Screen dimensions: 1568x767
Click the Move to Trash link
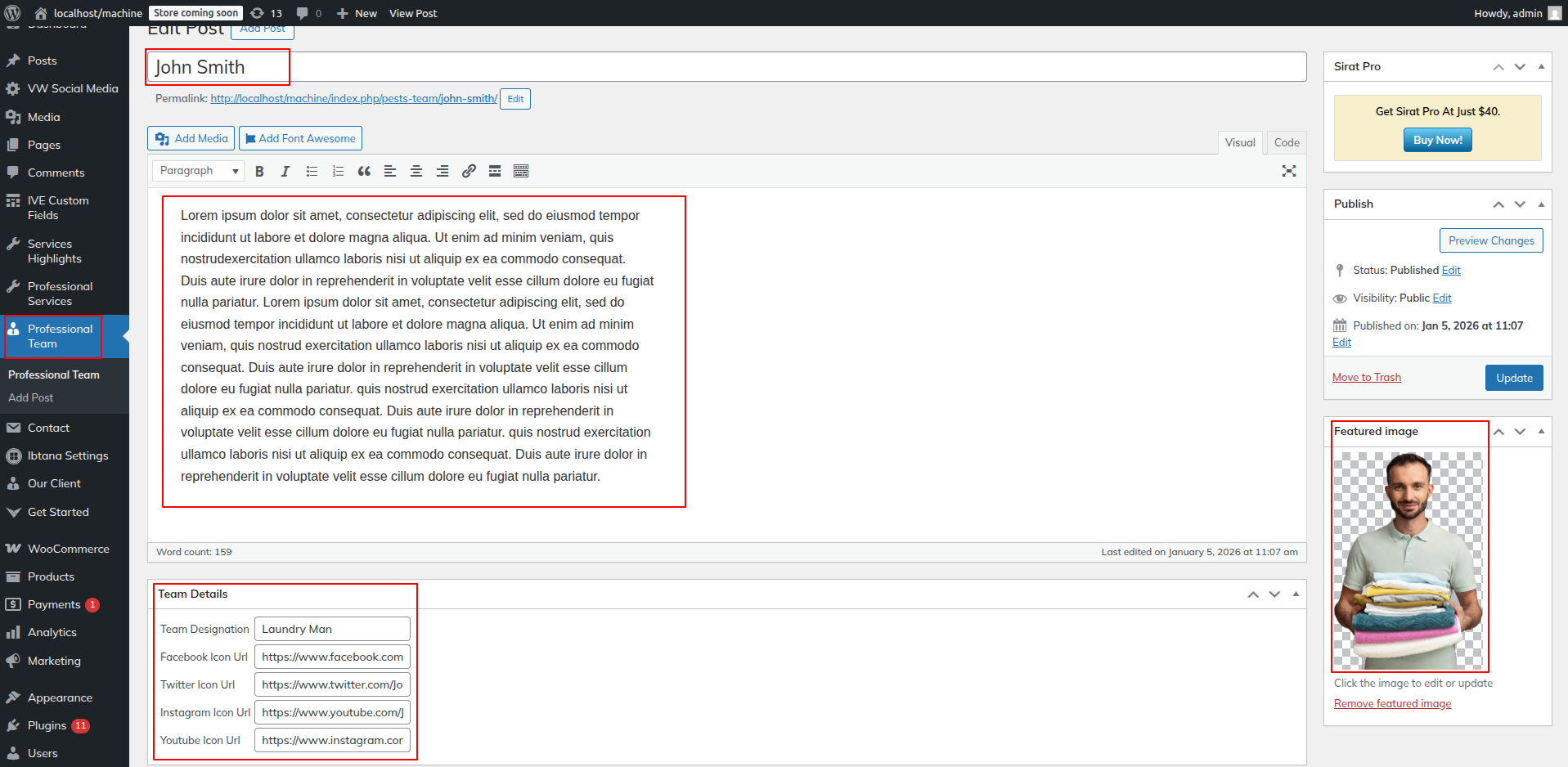click(x=1366, y=377)
